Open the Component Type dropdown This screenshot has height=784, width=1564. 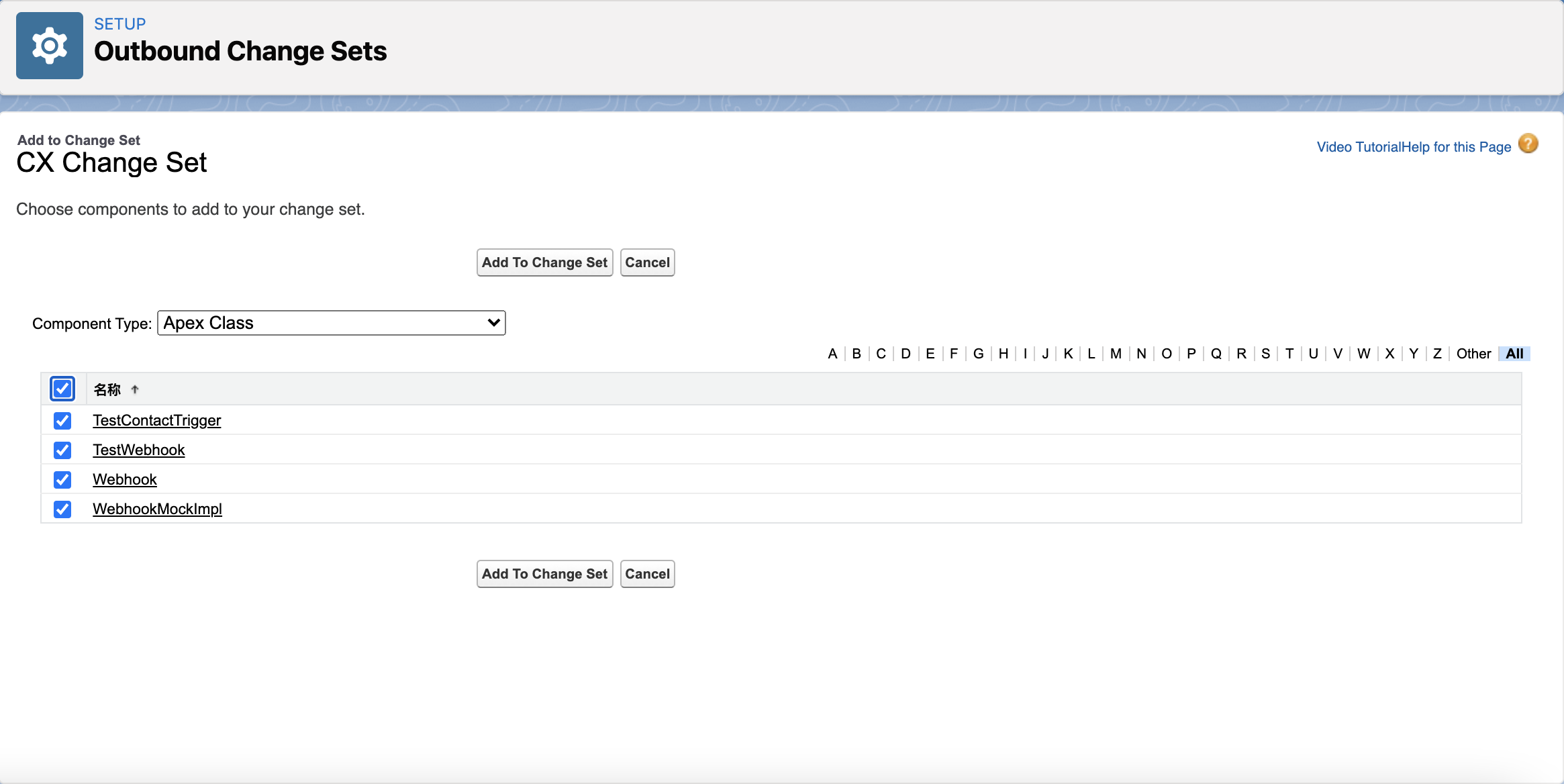tap(332, 323)
